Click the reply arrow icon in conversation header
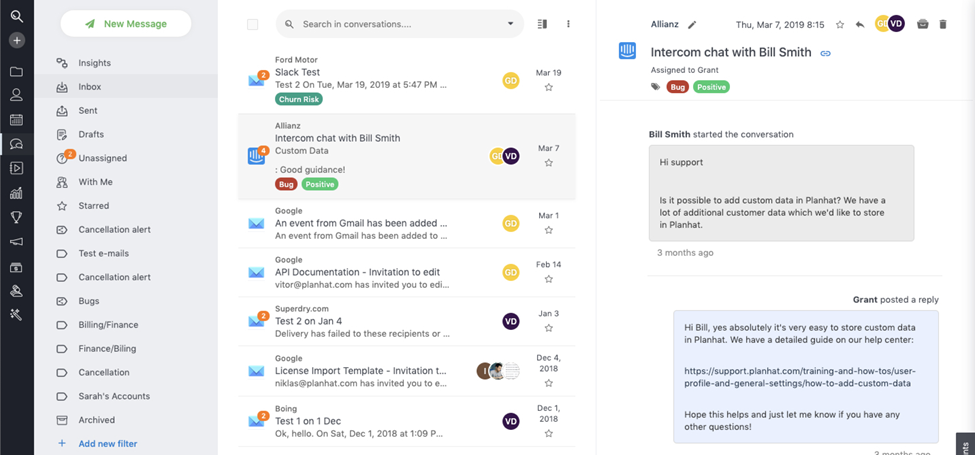975x455 pixels. [860, 25]
